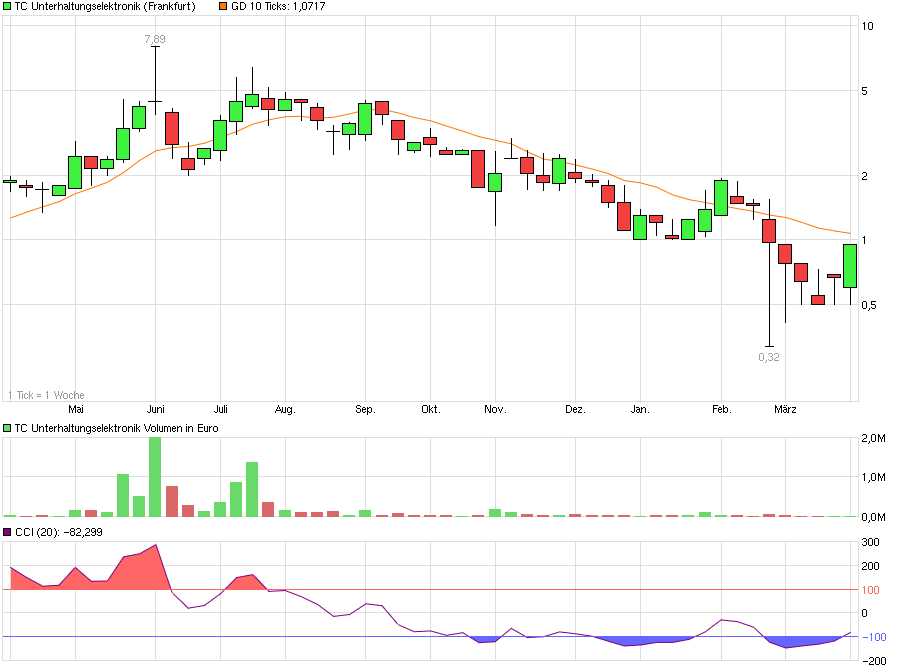900x670 pixels.
Task: Click the 'Okt.' month label
Action: tap(430, 409)
